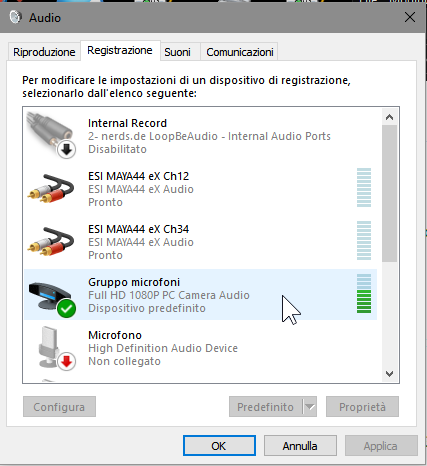Open the Predefinito dropdown arrow
This screenshot has width=427, height=466.
[x=310, y=407]
